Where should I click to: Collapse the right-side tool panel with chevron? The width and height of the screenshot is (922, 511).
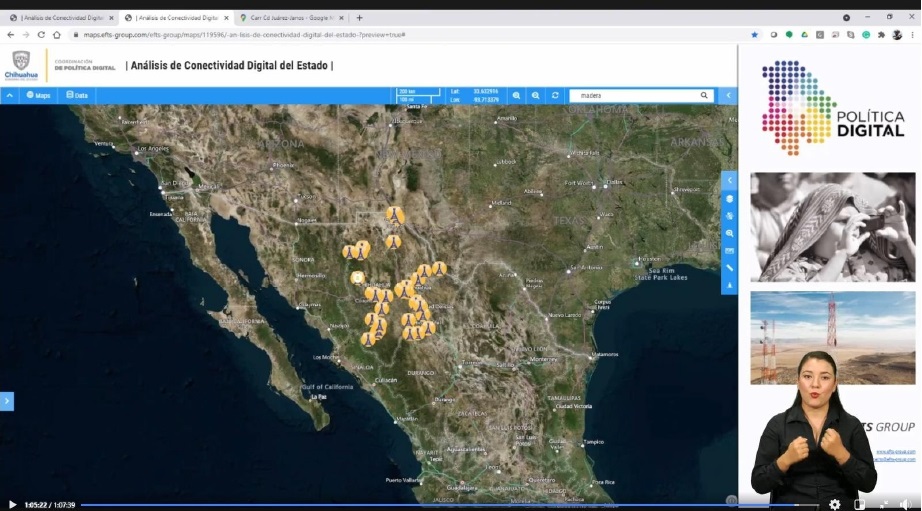(729, 180)
